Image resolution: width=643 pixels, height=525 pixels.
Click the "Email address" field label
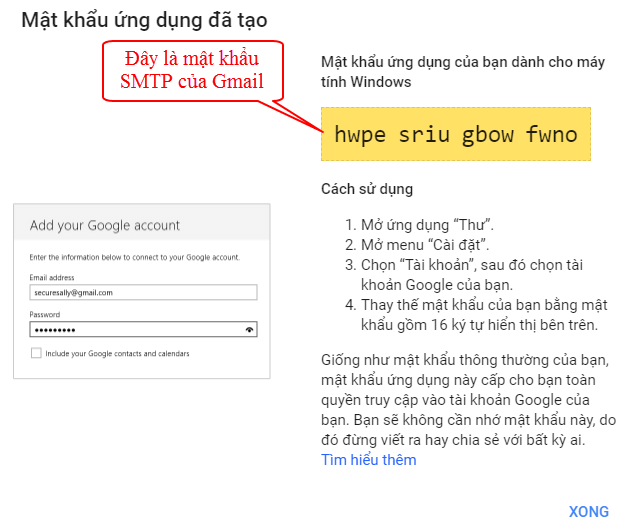click(x=53, y=277)
